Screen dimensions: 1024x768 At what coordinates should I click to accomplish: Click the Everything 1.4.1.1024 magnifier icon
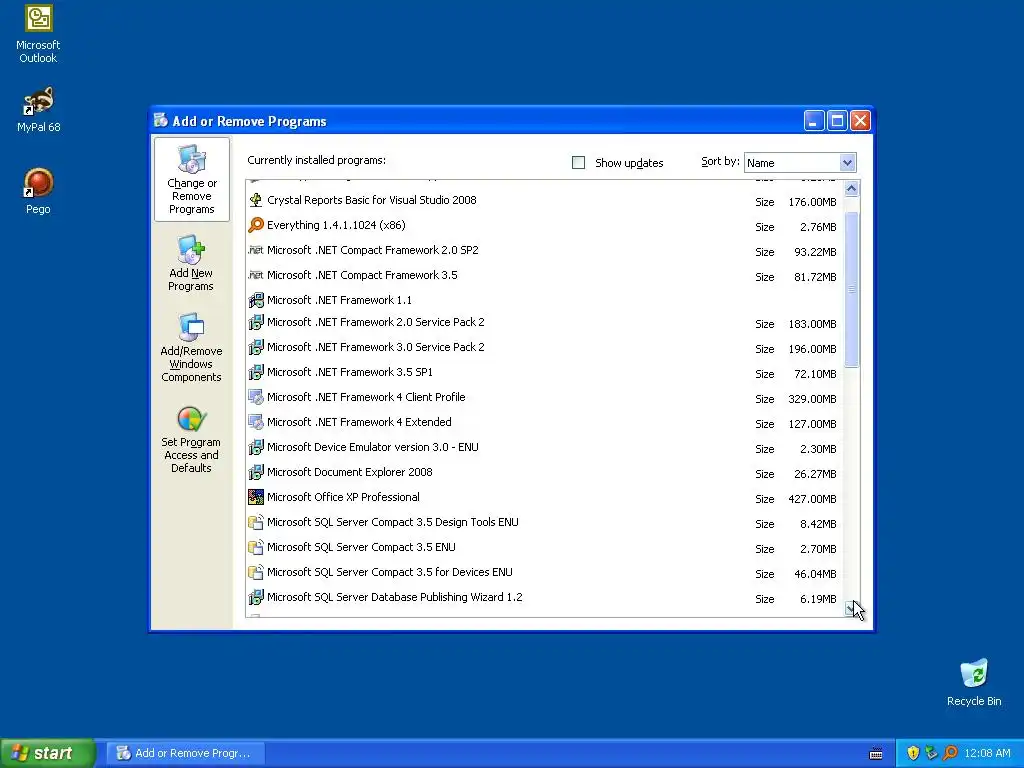[x=256, y=225]
